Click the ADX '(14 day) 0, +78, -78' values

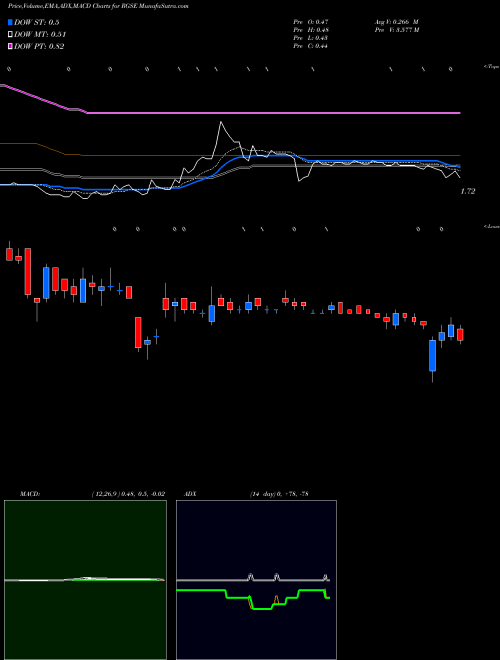tap(278, 494)
